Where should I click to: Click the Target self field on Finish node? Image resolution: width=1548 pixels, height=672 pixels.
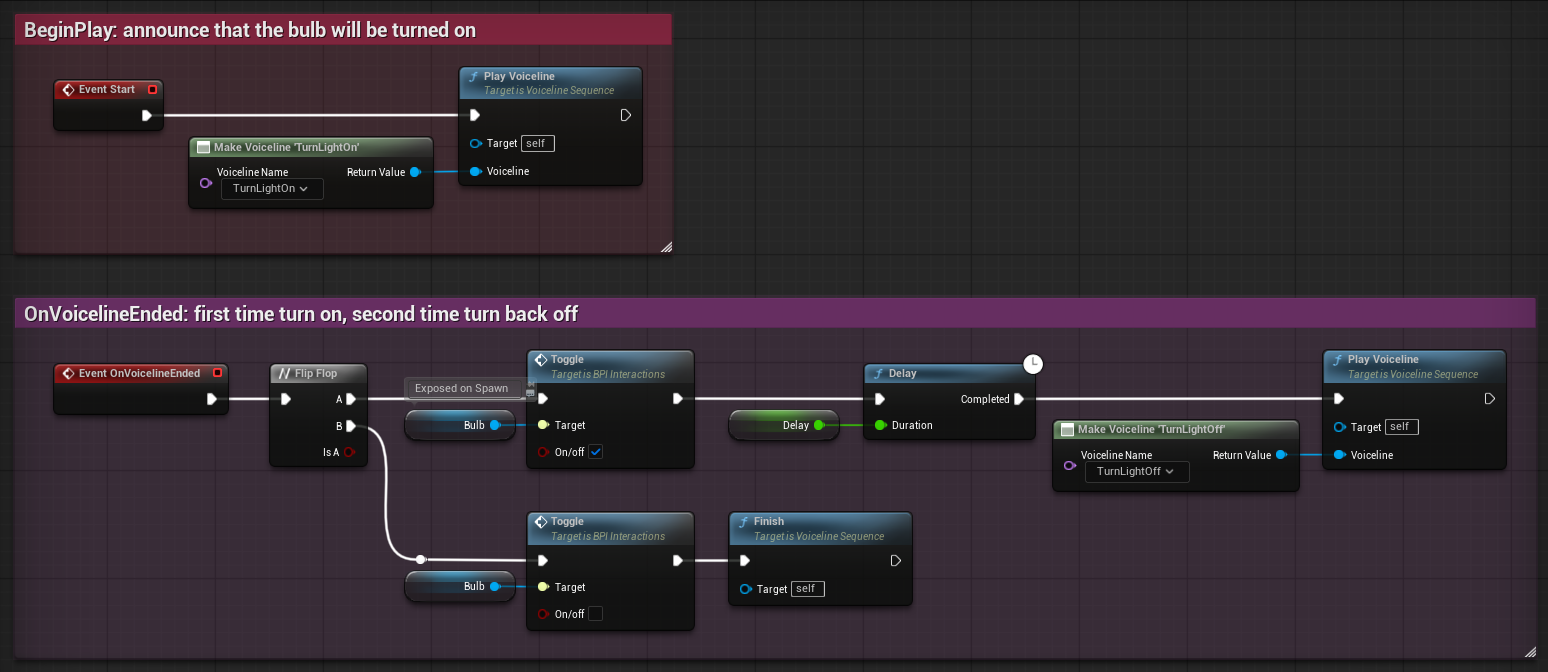(x=807, y=589)
